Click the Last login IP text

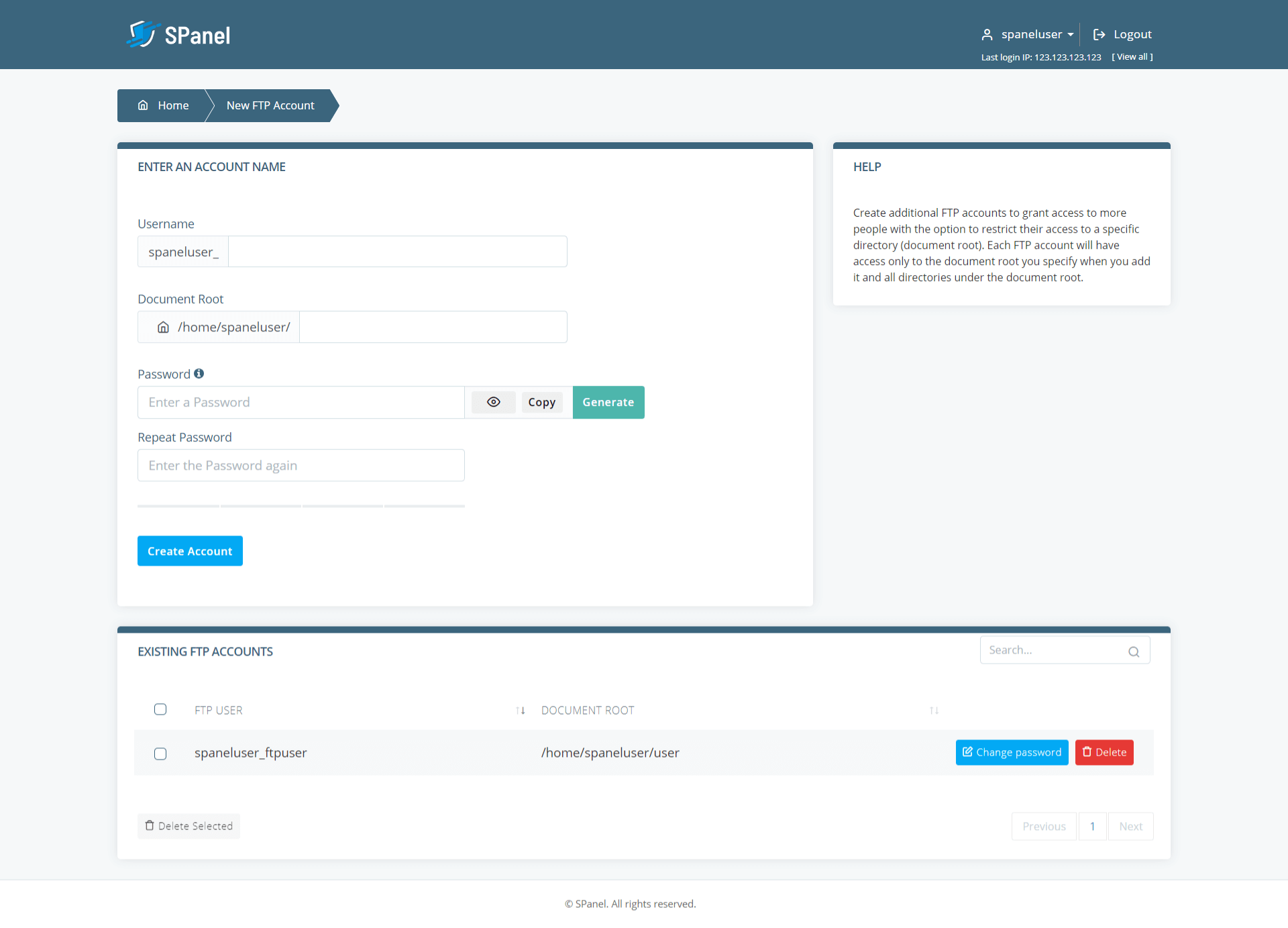click(1041, 57)
